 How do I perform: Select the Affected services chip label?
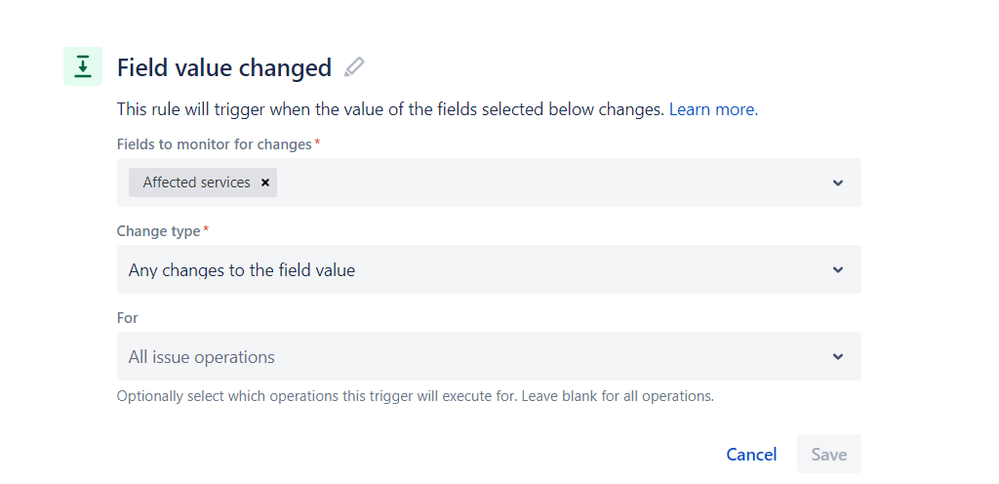click(x=196, y=183)
